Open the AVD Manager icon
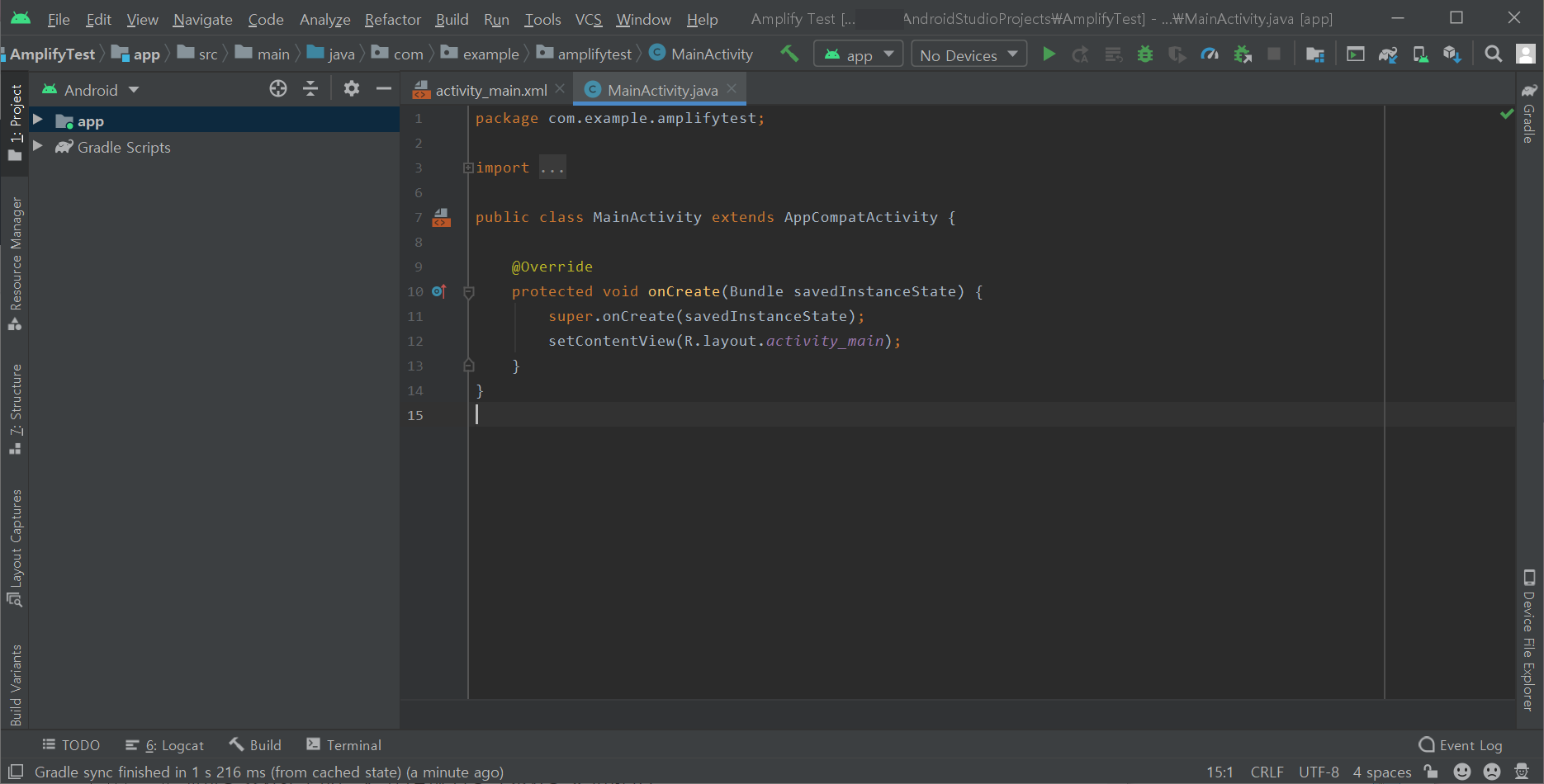 click(1420, 54)
